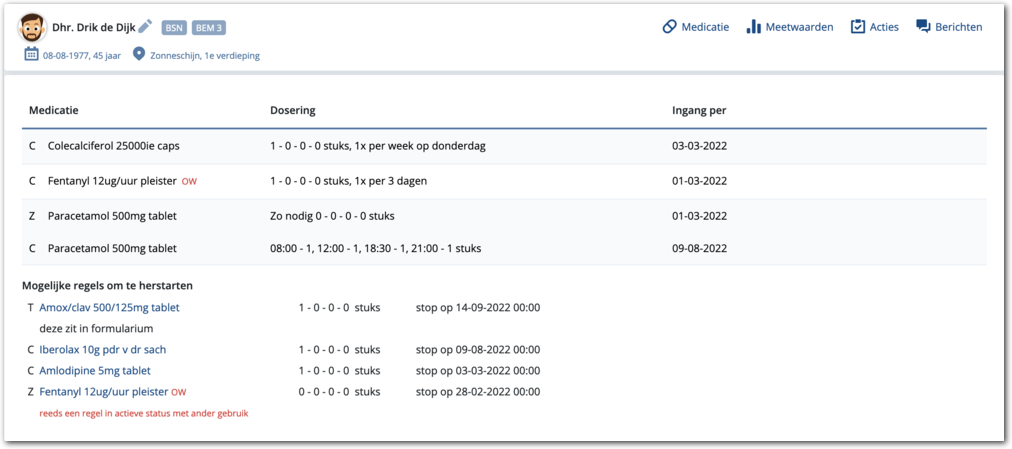Click the pencil edit icon beside patient name

click(145, 27)
